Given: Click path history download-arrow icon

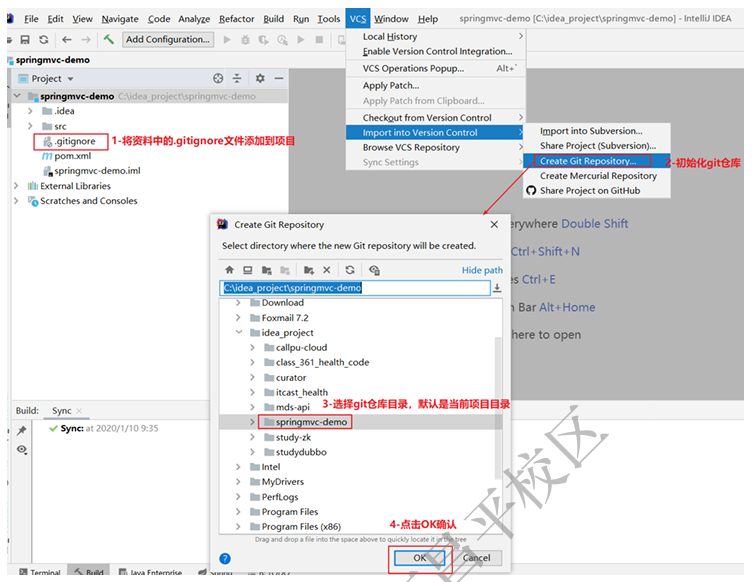Looking at the screenshot, I should (497, 288).
